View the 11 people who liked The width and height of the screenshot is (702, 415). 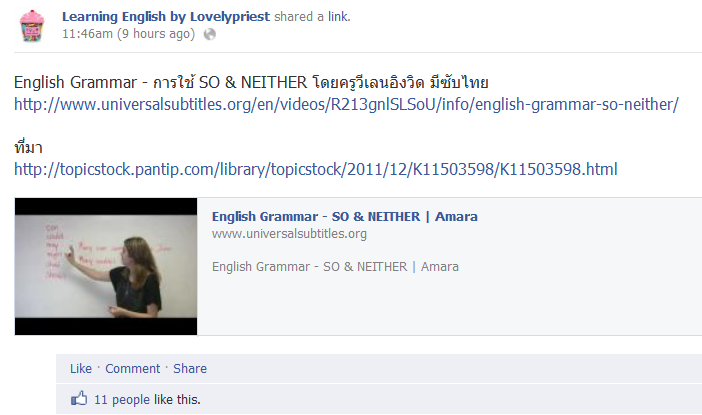[x=122, y=399]
